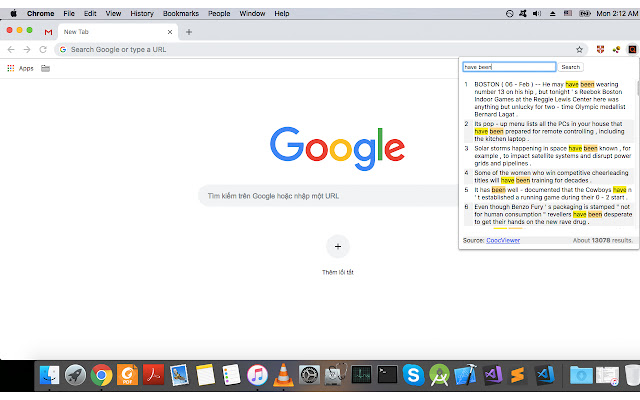
Task: Open Reminders from the dock
Action: (x=231, y=375)
